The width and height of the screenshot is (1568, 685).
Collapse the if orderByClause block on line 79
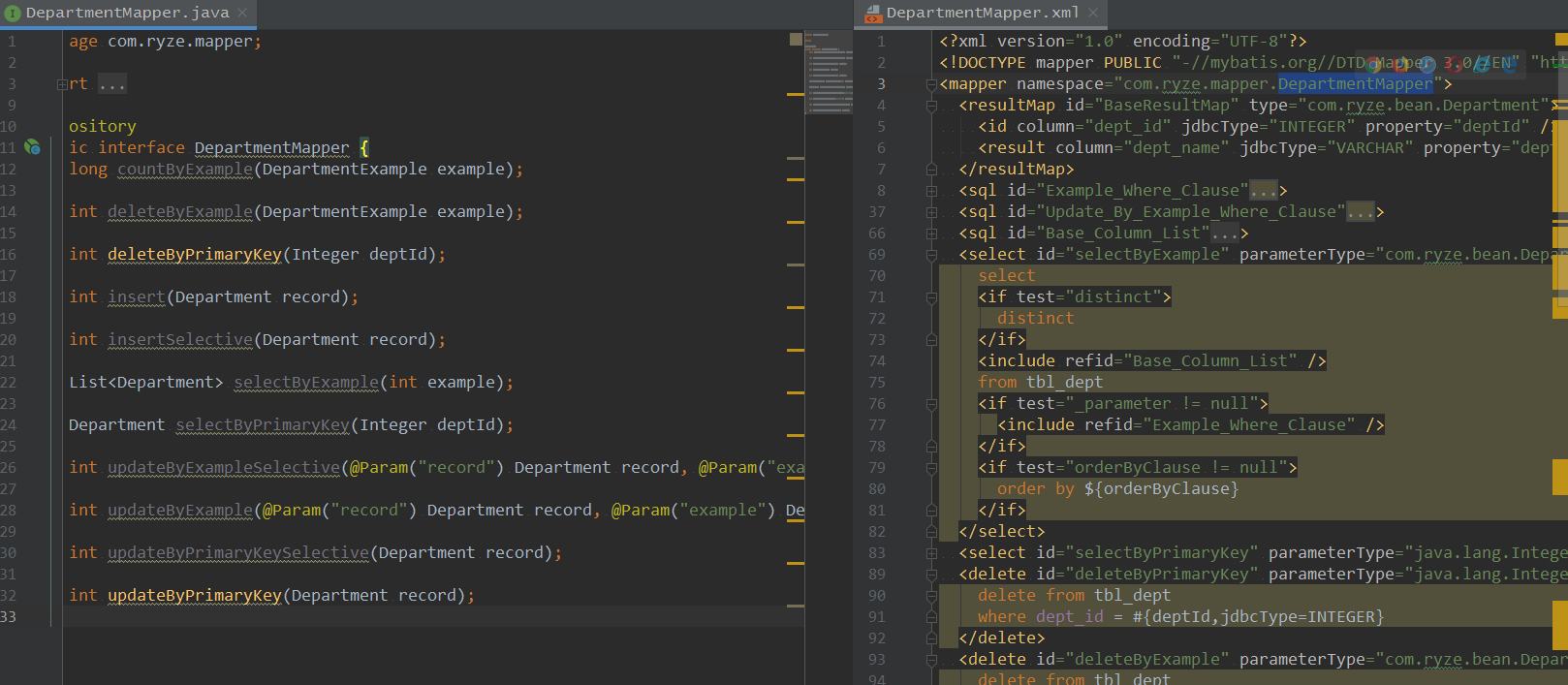[931, 468]
